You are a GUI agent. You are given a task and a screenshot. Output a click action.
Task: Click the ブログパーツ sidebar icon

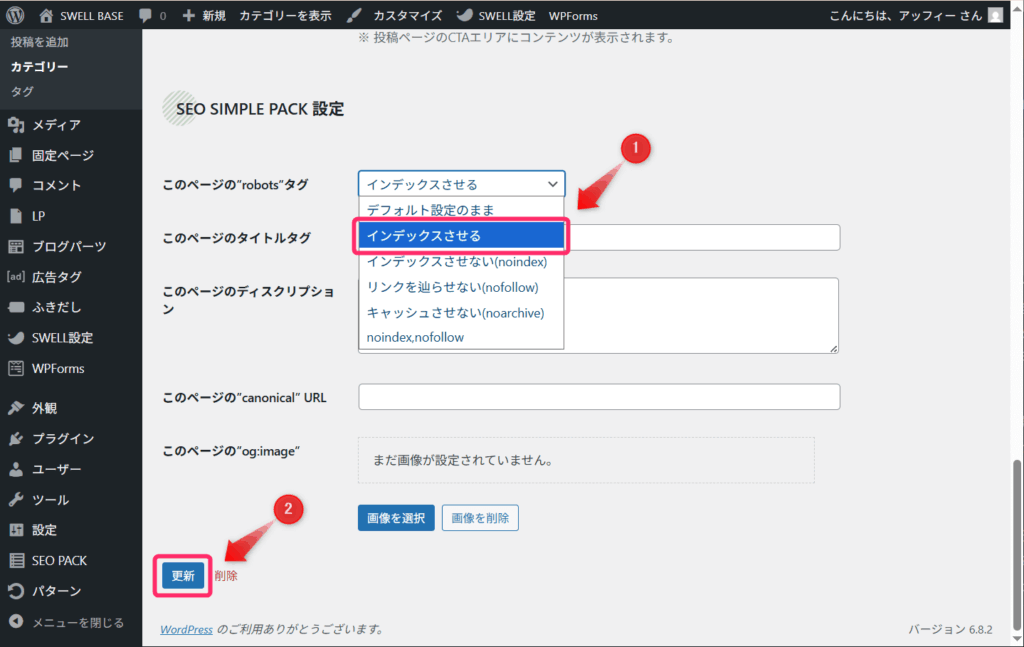tap(16, 246)
